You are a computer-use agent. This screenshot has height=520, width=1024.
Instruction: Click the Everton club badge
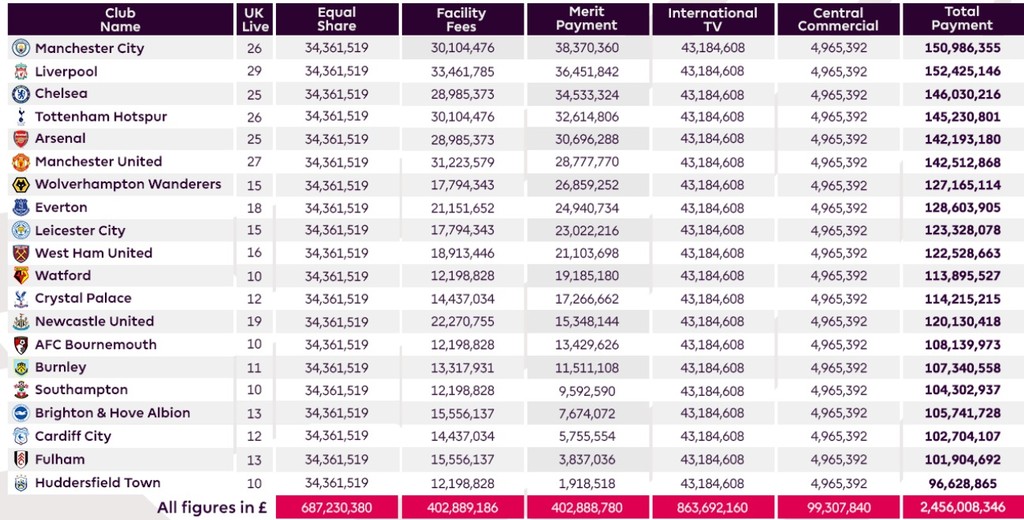click(x=20, y=208)
